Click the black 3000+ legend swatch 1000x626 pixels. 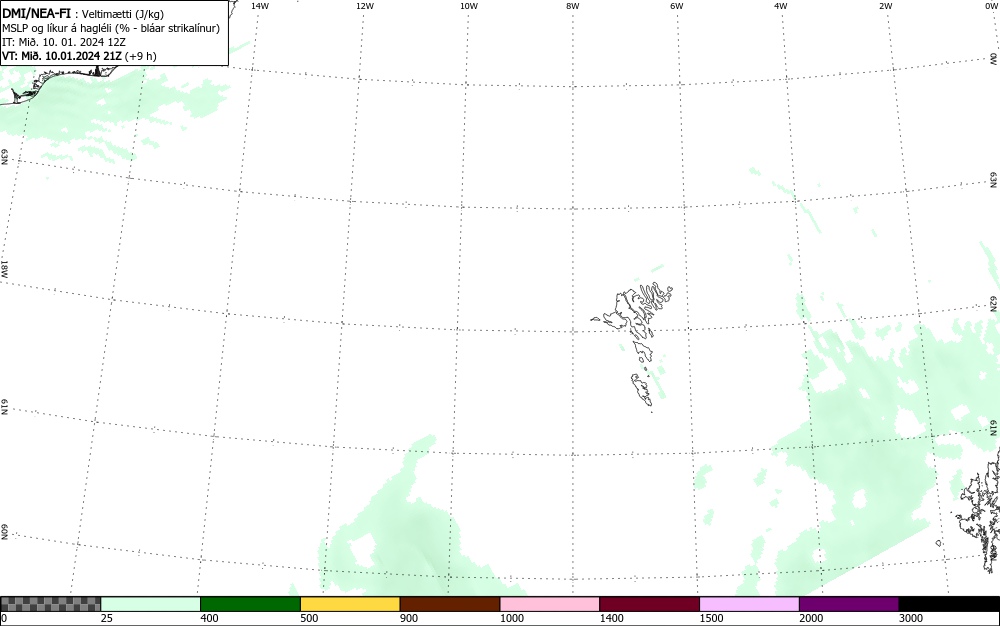pyautogui.click(x=949, y=604)
